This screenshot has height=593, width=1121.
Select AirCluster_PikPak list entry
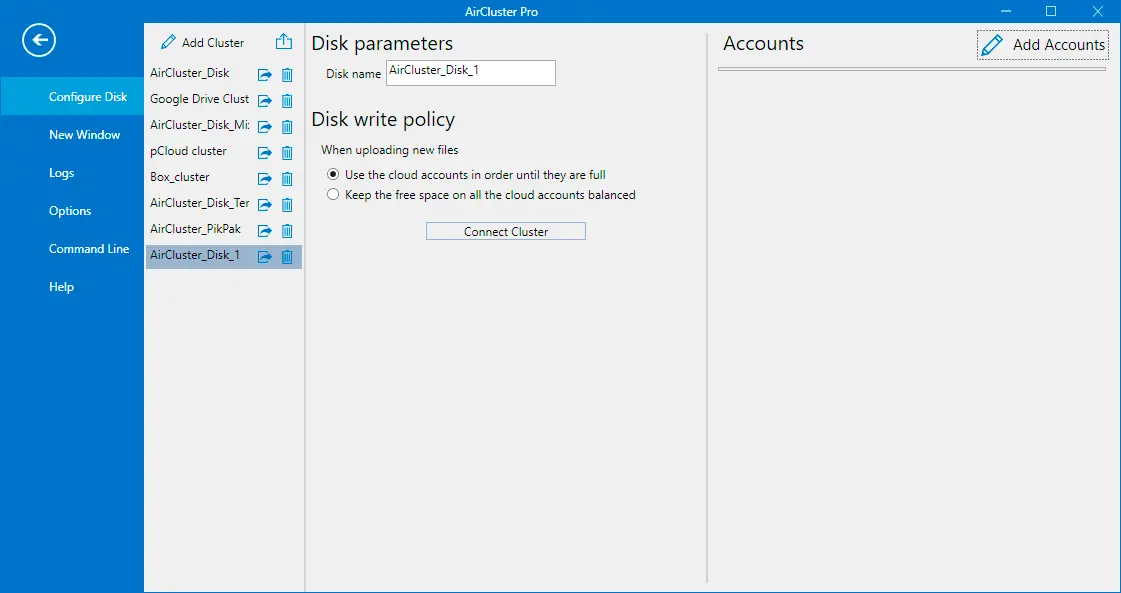coord(195,229)
